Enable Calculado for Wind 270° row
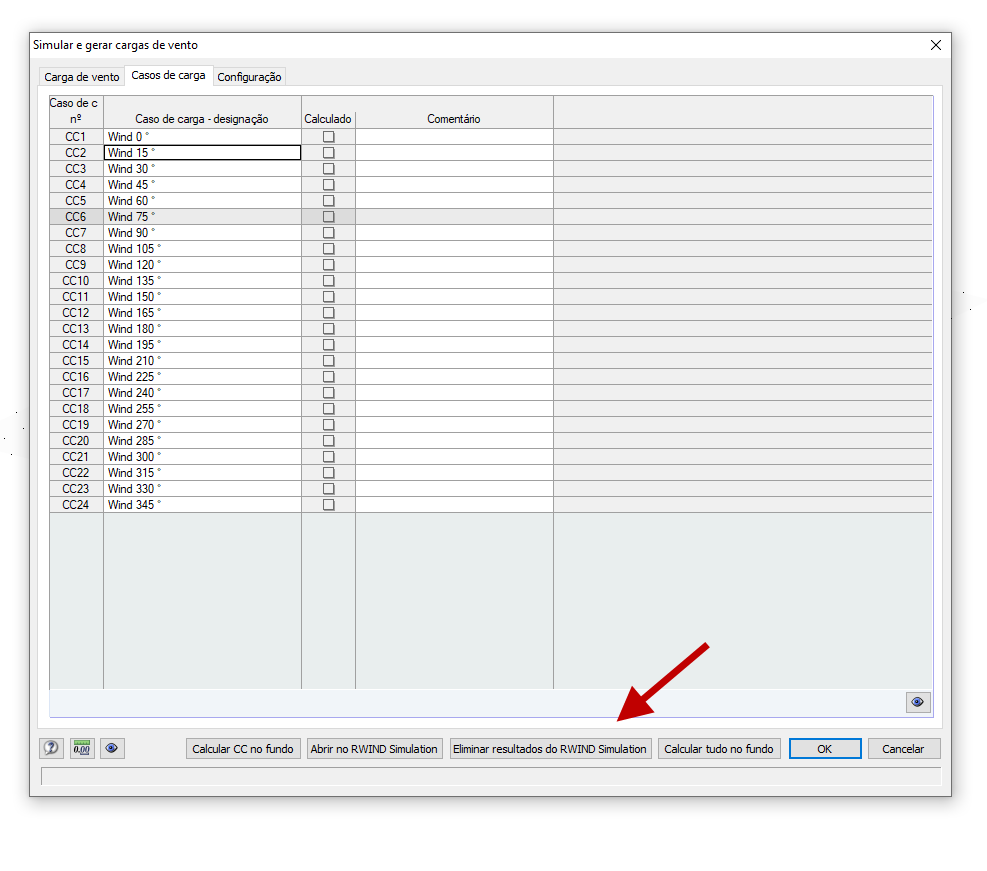 [327, 424]
